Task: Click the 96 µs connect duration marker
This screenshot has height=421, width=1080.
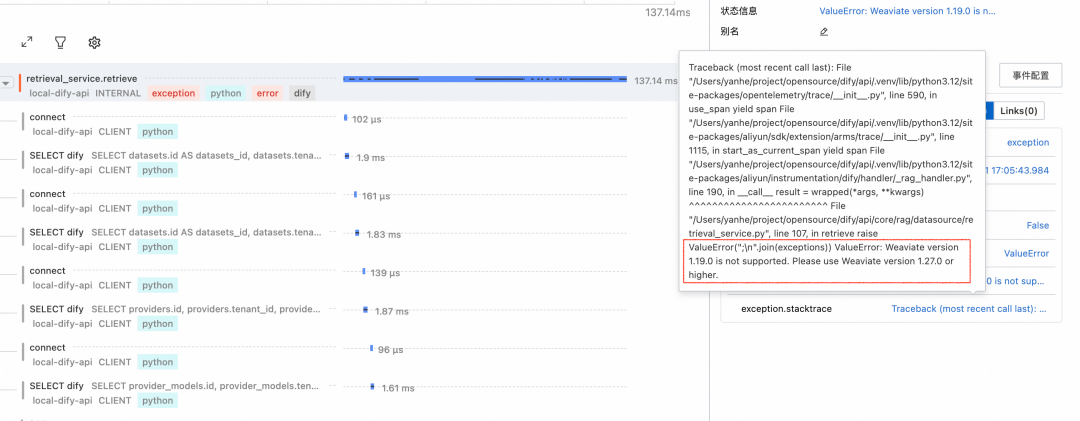Action: tap(372, 349)
